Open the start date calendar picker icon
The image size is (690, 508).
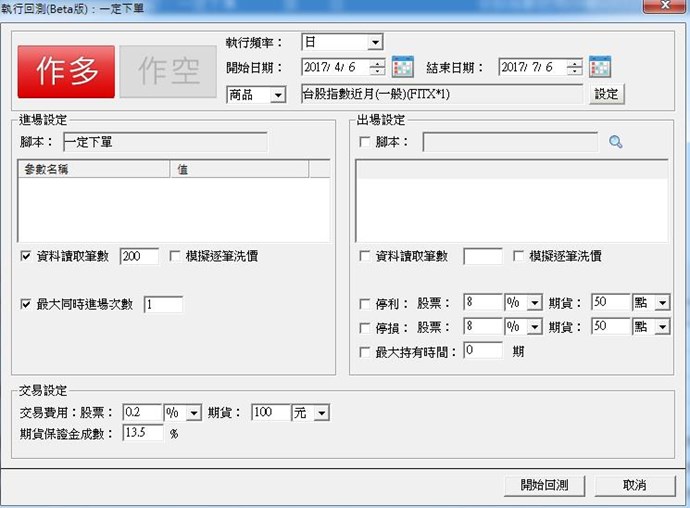(x=403, y=68)
